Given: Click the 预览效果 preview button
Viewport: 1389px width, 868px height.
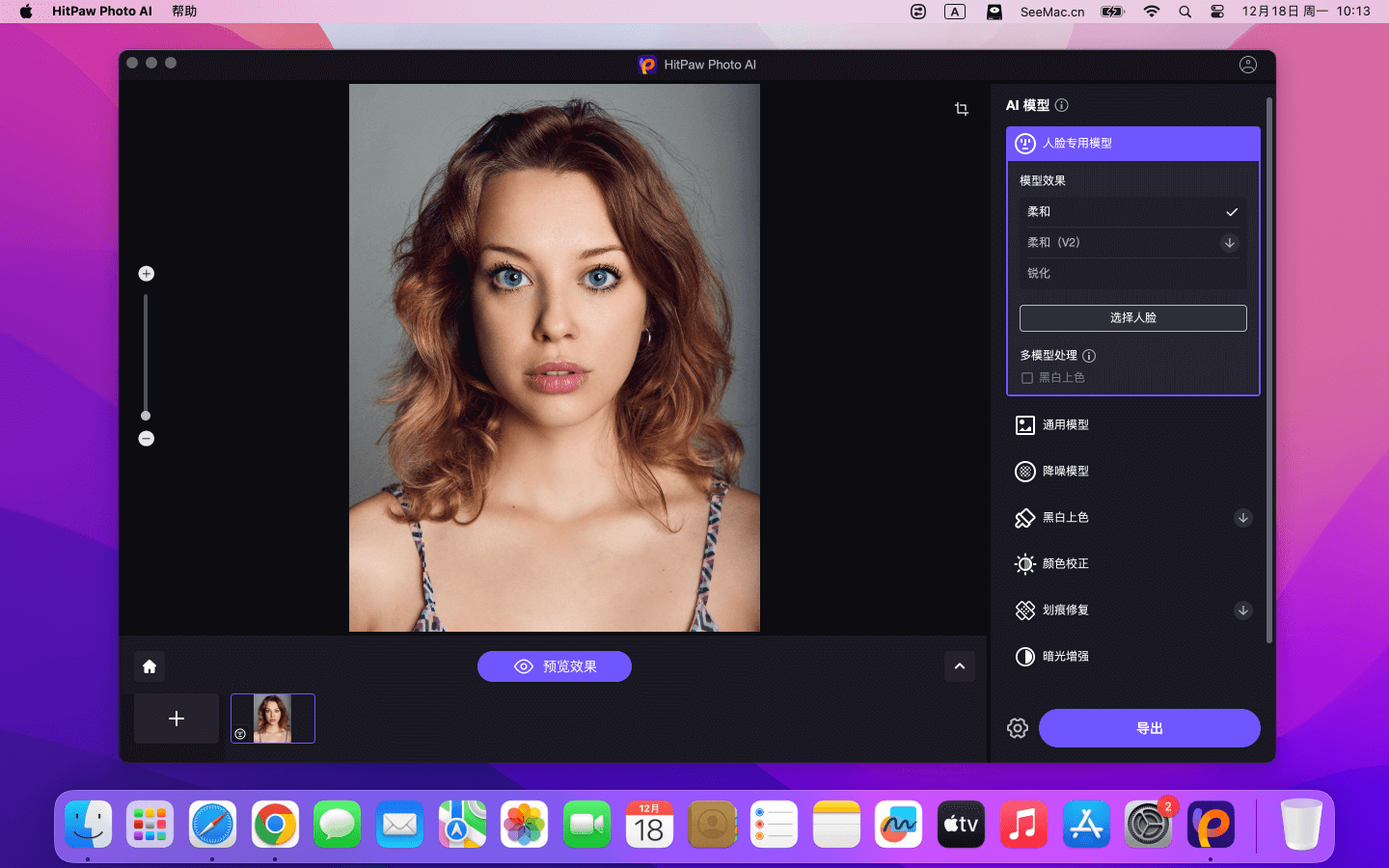Looking at the screenshot, I should 555,666.
